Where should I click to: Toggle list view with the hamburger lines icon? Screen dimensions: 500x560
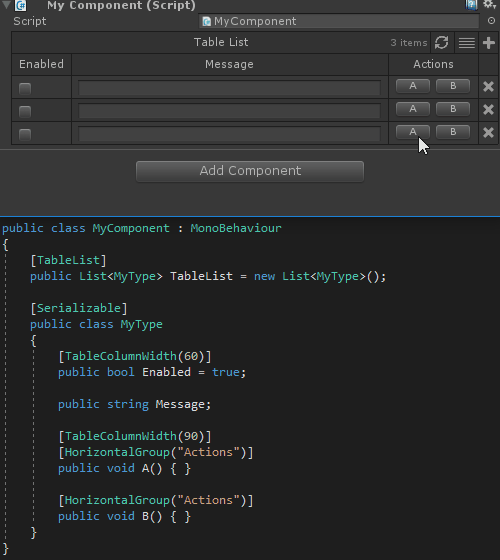466,43
